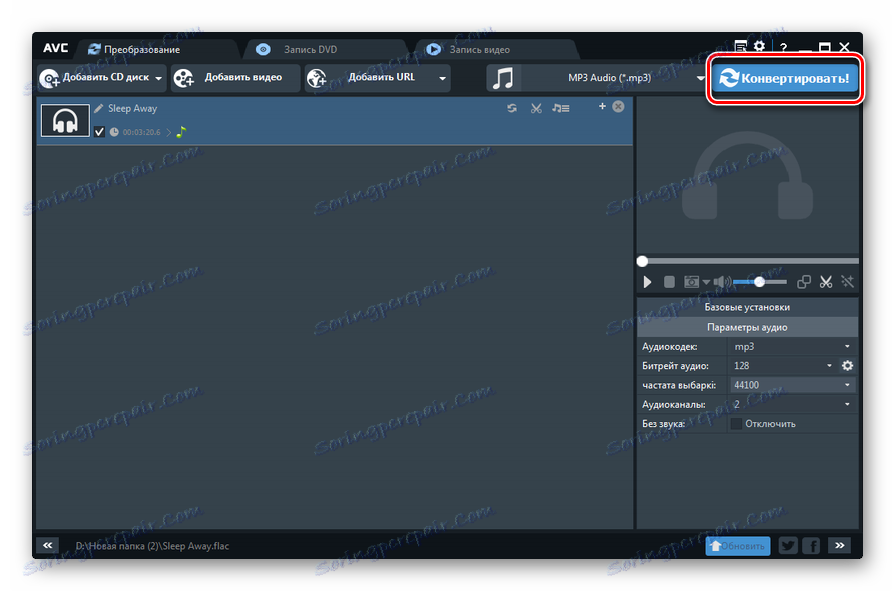Remove Sleep Away with the X icon
Screen dimensions: 895x591
pyautogui.click(x=618, y=107)
